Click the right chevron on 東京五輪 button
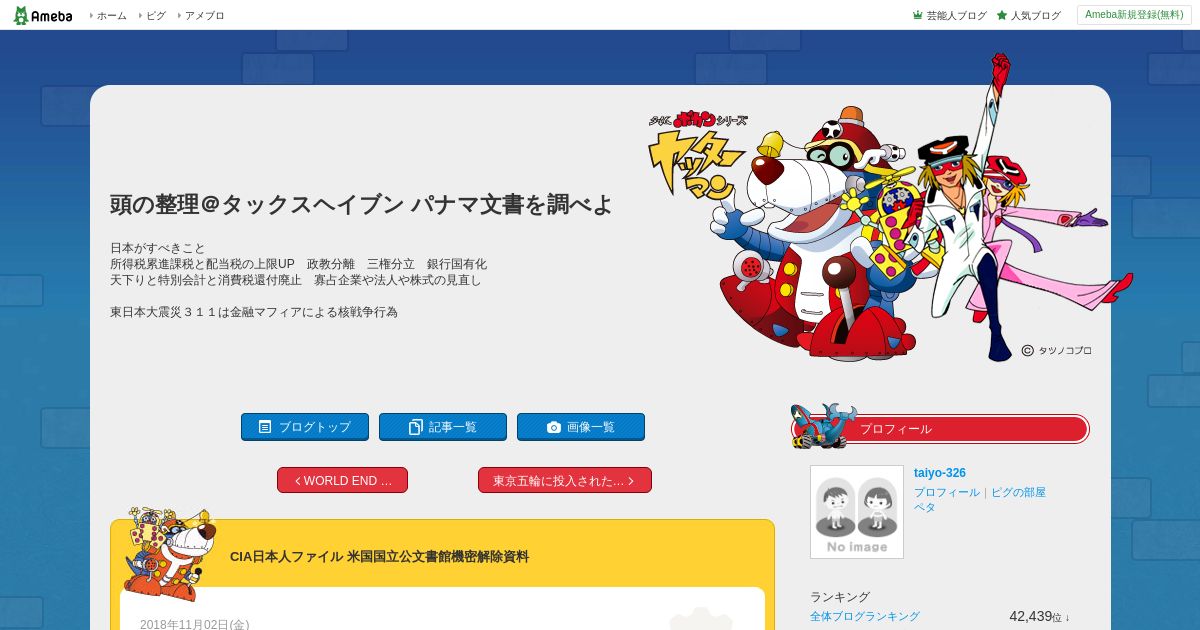 (x=631, y=481)
